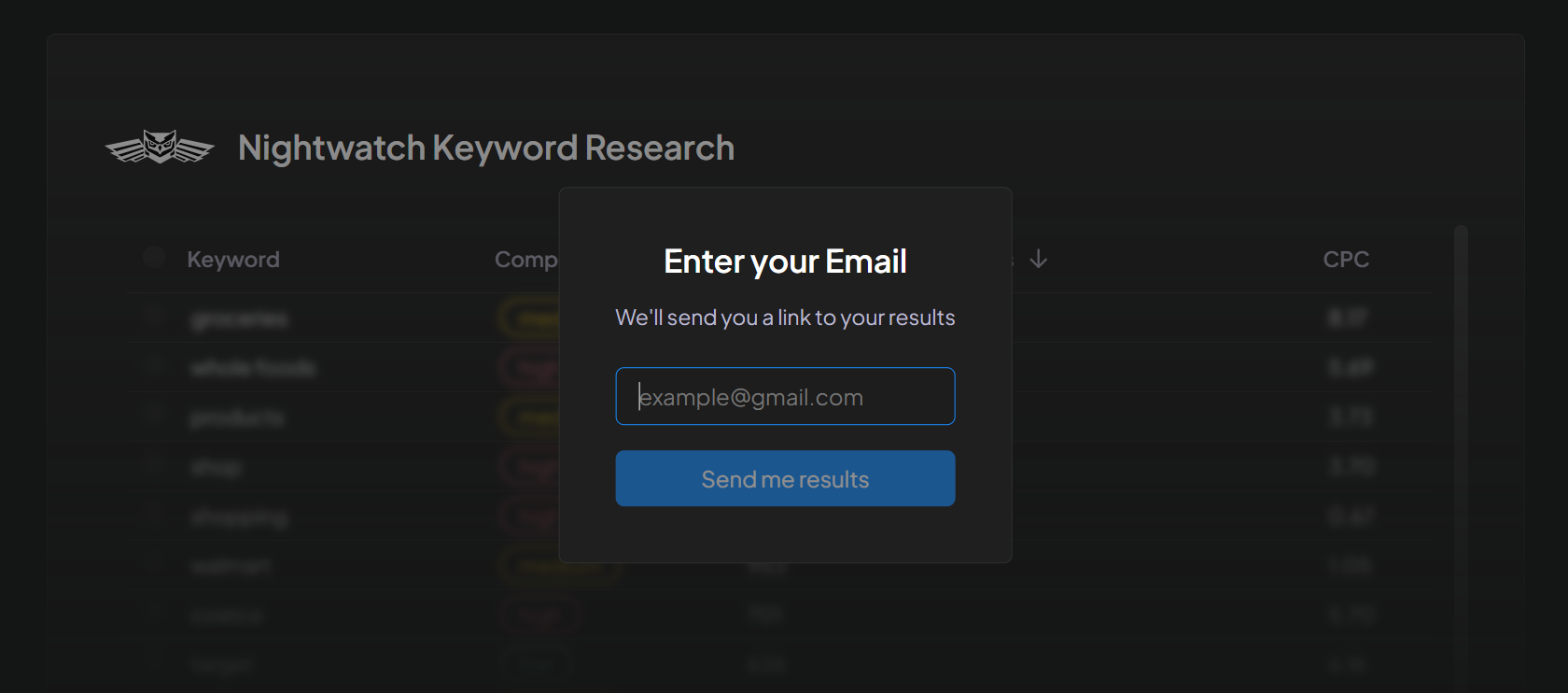The image size is (1568, 693).
Task: Click the yellow badge next to 'walmart'
Action: (x=558, y=565)
